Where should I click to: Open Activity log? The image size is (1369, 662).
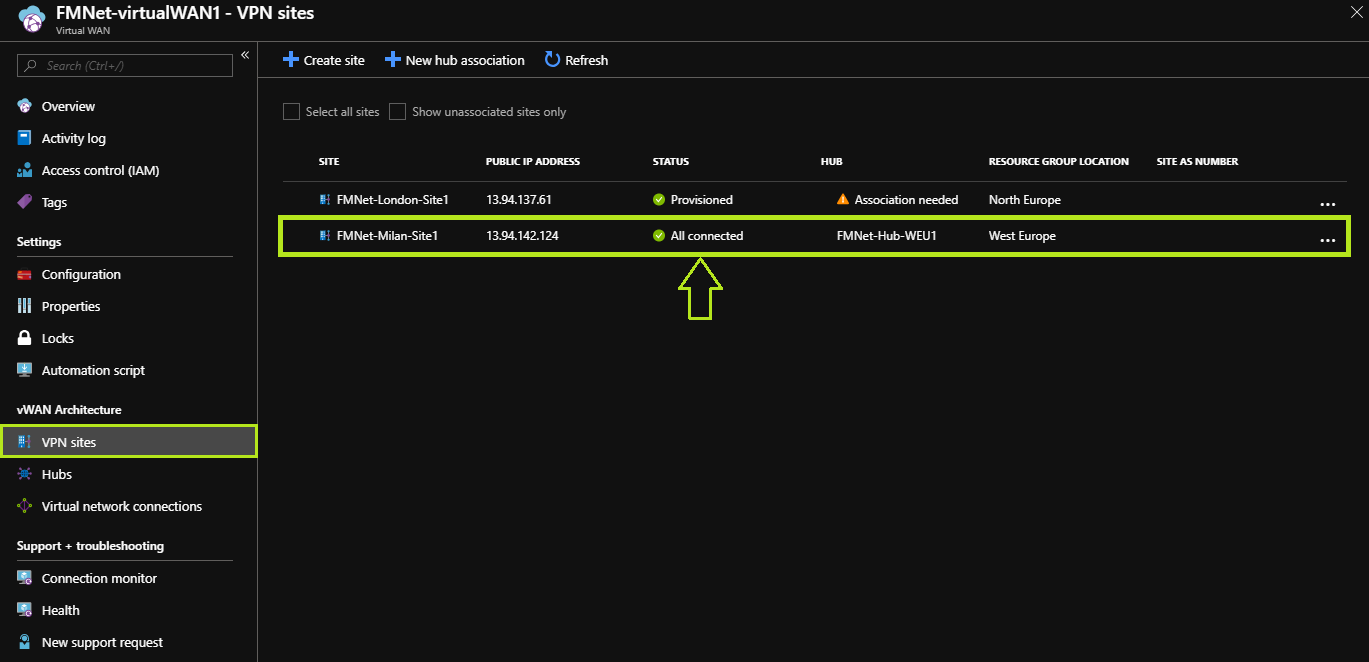coord(74,138)
